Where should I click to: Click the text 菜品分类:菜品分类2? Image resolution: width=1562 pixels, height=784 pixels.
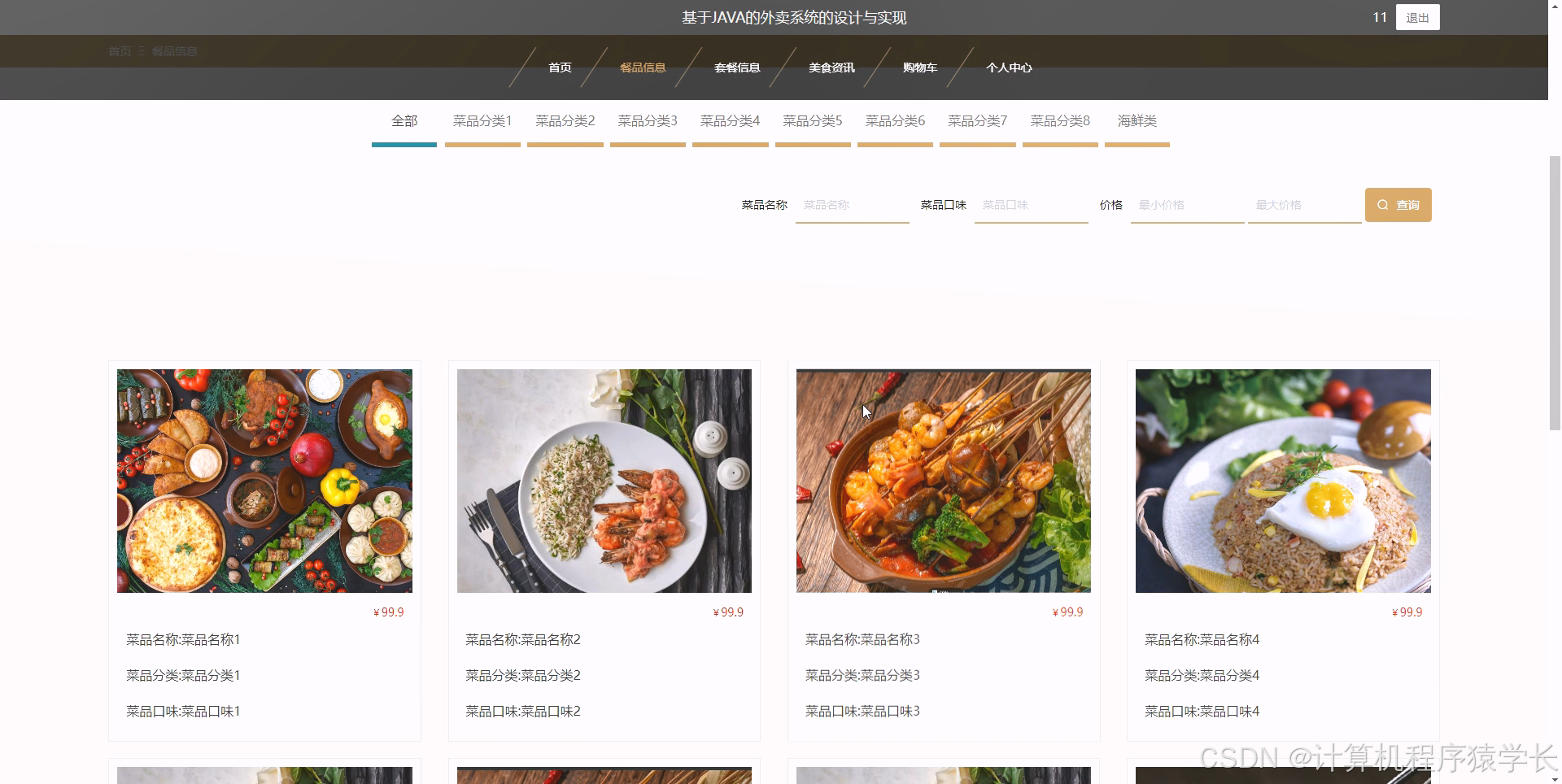pyautogui.click(x=523, y=676)
